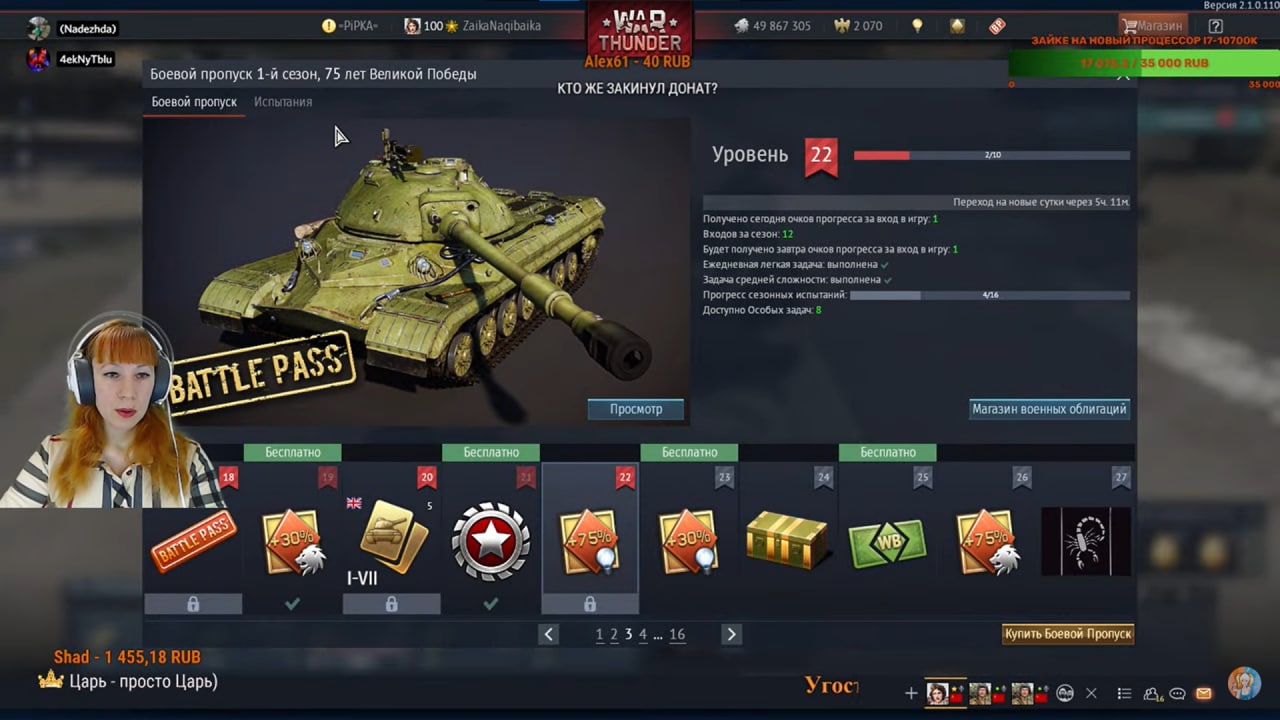Click the level progress bar 2/10
Image resolution: width=1280 pixels, height=720 pixels.
[x=992, y=155]
